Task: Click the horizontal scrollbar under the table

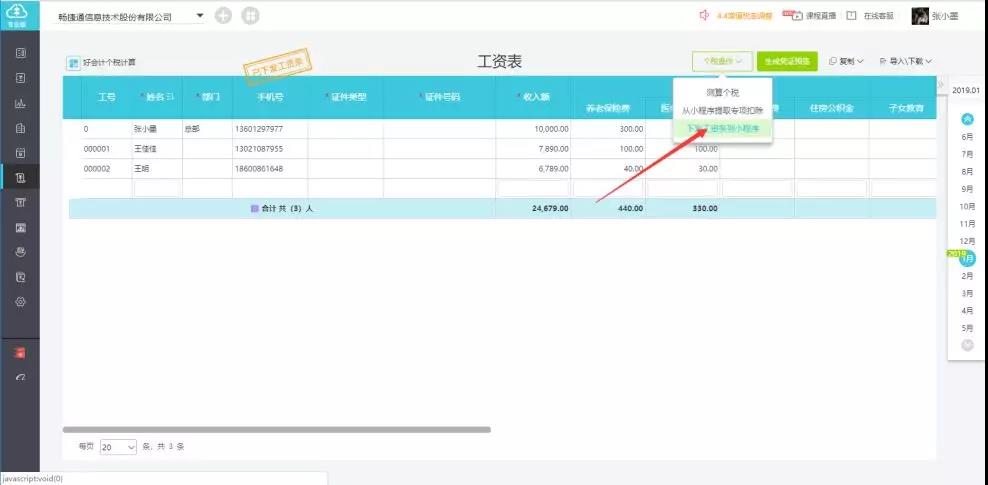Action: 277,430
